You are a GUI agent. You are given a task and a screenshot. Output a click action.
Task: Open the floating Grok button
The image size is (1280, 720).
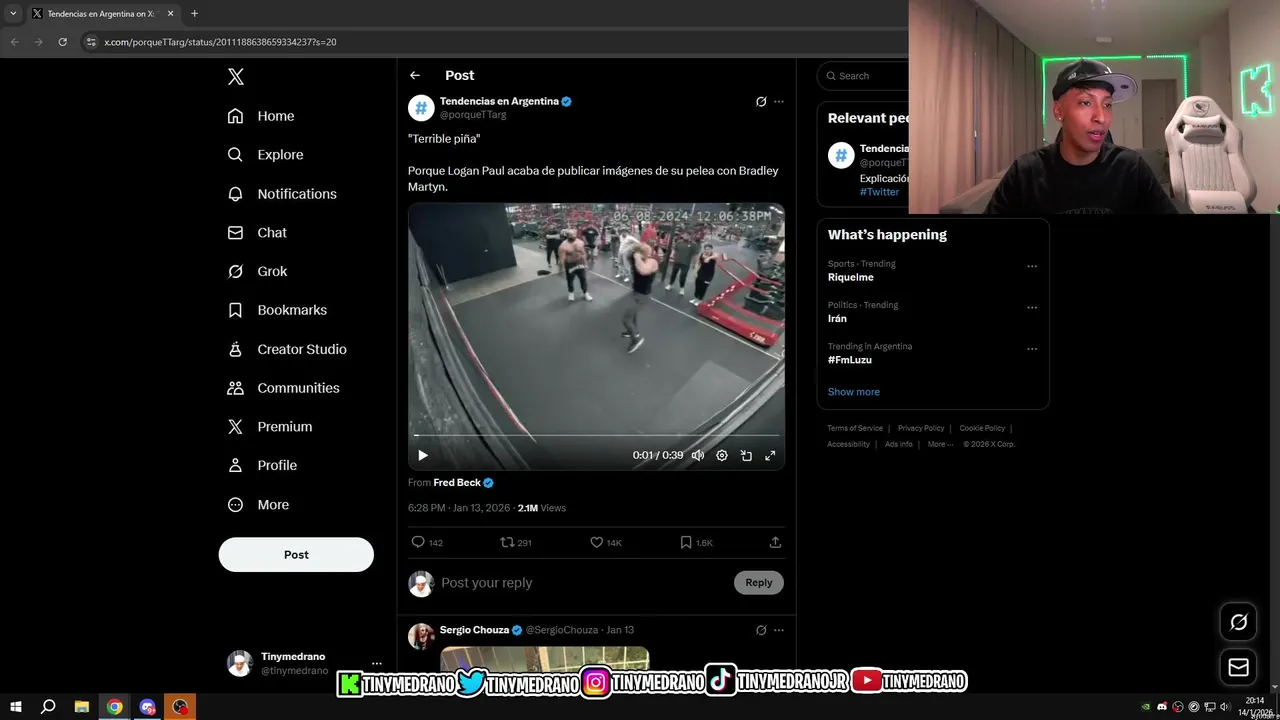[1238, 622]
